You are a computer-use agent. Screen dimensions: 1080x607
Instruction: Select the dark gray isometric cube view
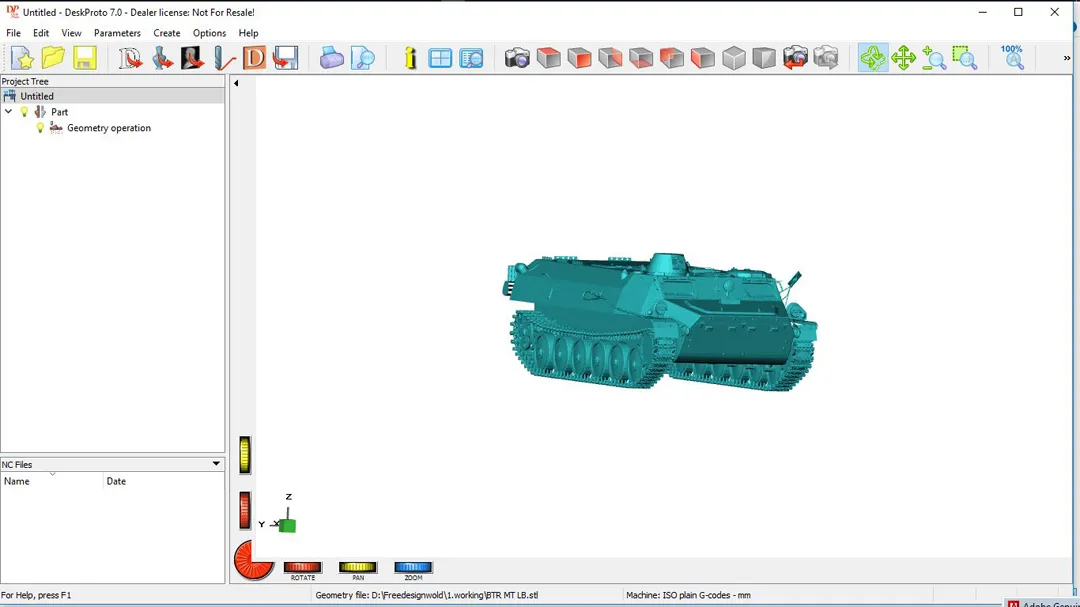[x=764, y=58]
